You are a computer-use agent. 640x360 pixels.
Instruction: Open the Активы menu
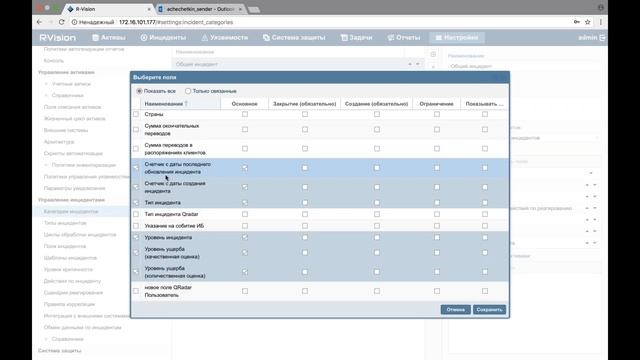pos(109,38)
